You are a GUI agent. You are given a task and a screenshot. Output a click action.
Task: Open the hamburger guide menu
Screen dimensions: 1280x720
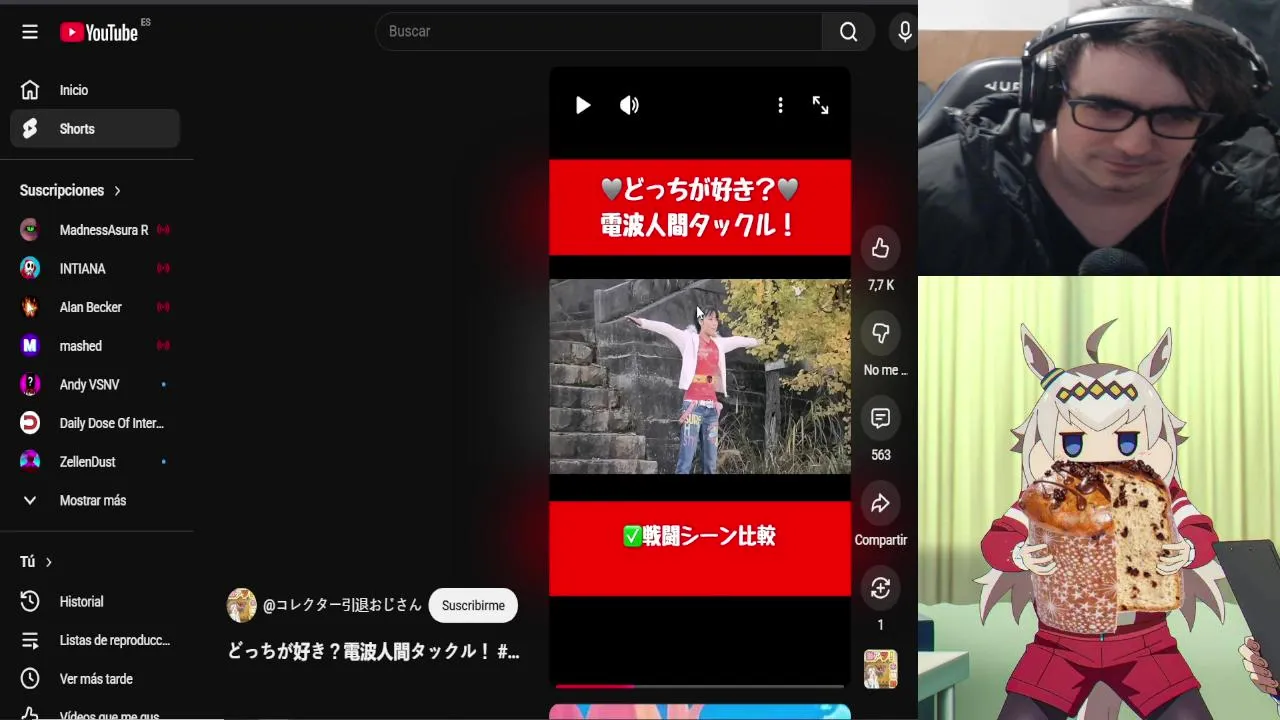(30, 32)
